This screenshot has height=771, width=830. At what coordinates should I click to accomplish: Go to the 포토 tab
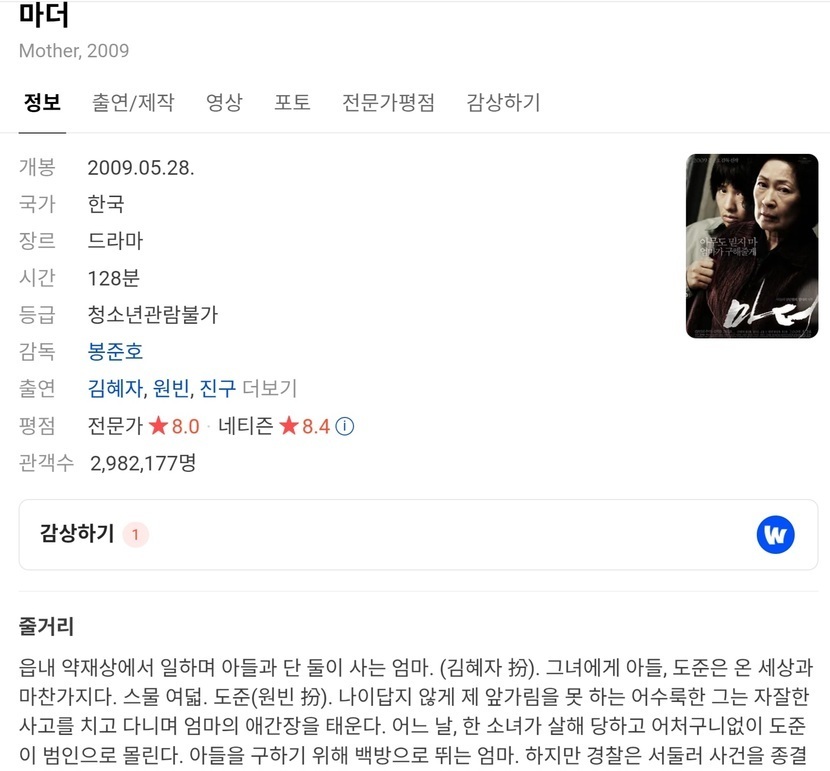click(292, 102)
